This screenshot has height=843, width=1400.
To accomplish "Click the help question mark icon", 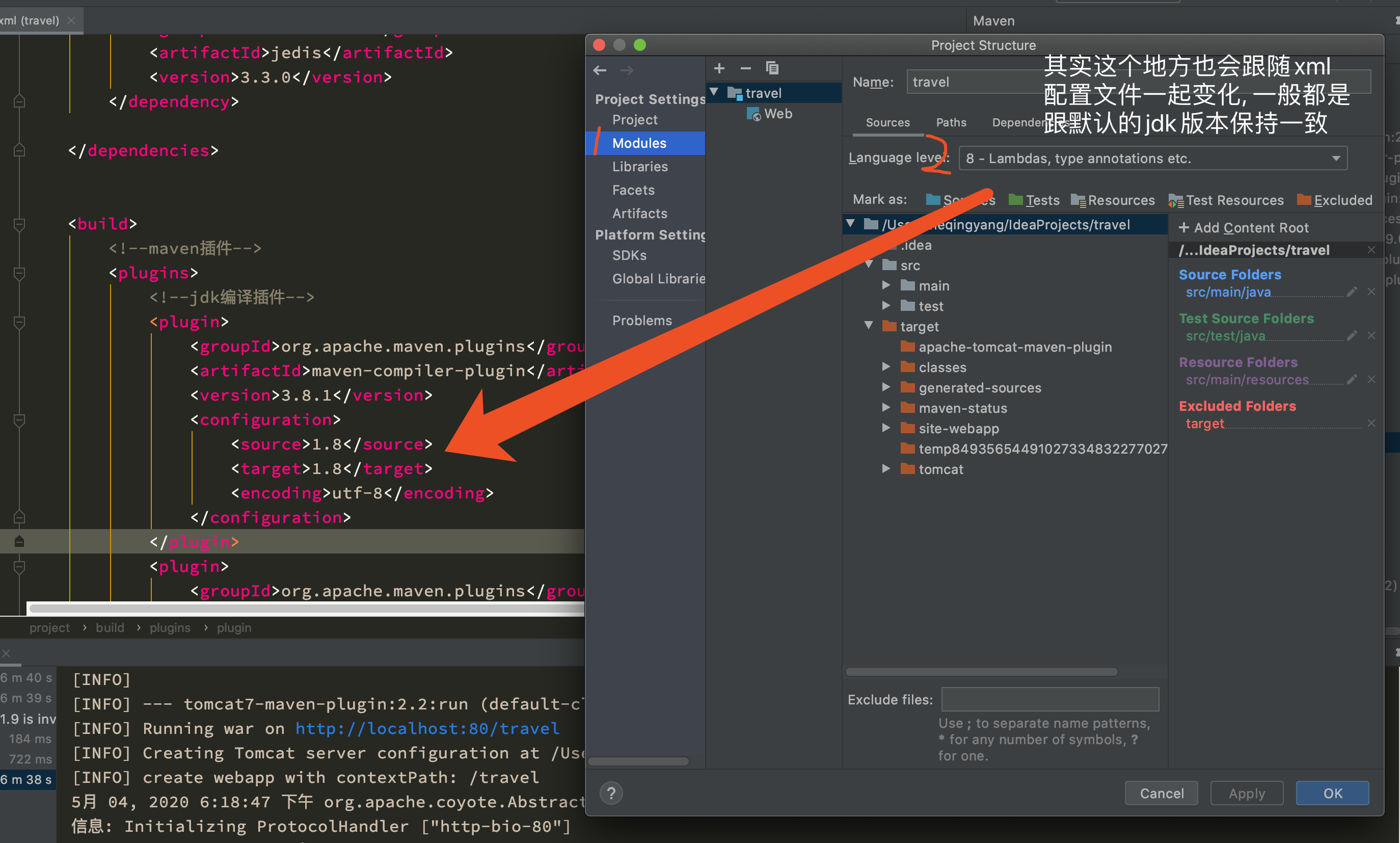I will point(611,793).
